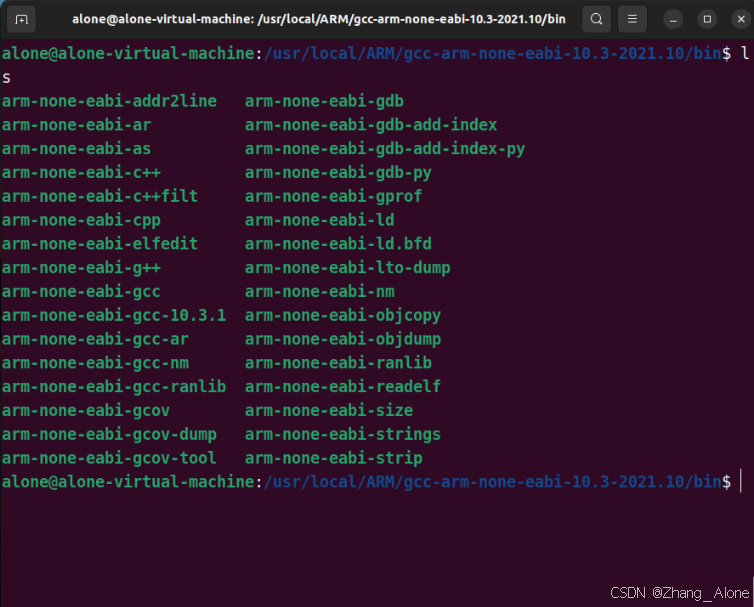The image size is (754, 607).
Task: Click the arm-none-eabi-gcc-ar entry
Action: pyautogui.click(x=95, y=339)
